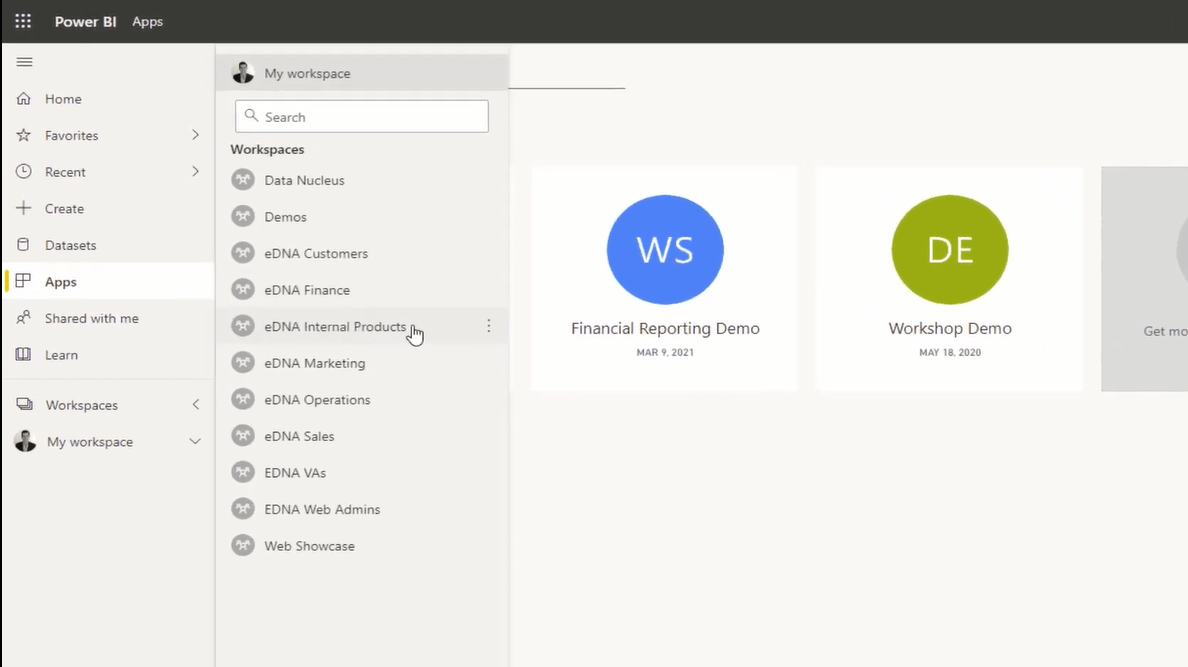Click the Datasets cylinder icon

(x=23, y=244)
